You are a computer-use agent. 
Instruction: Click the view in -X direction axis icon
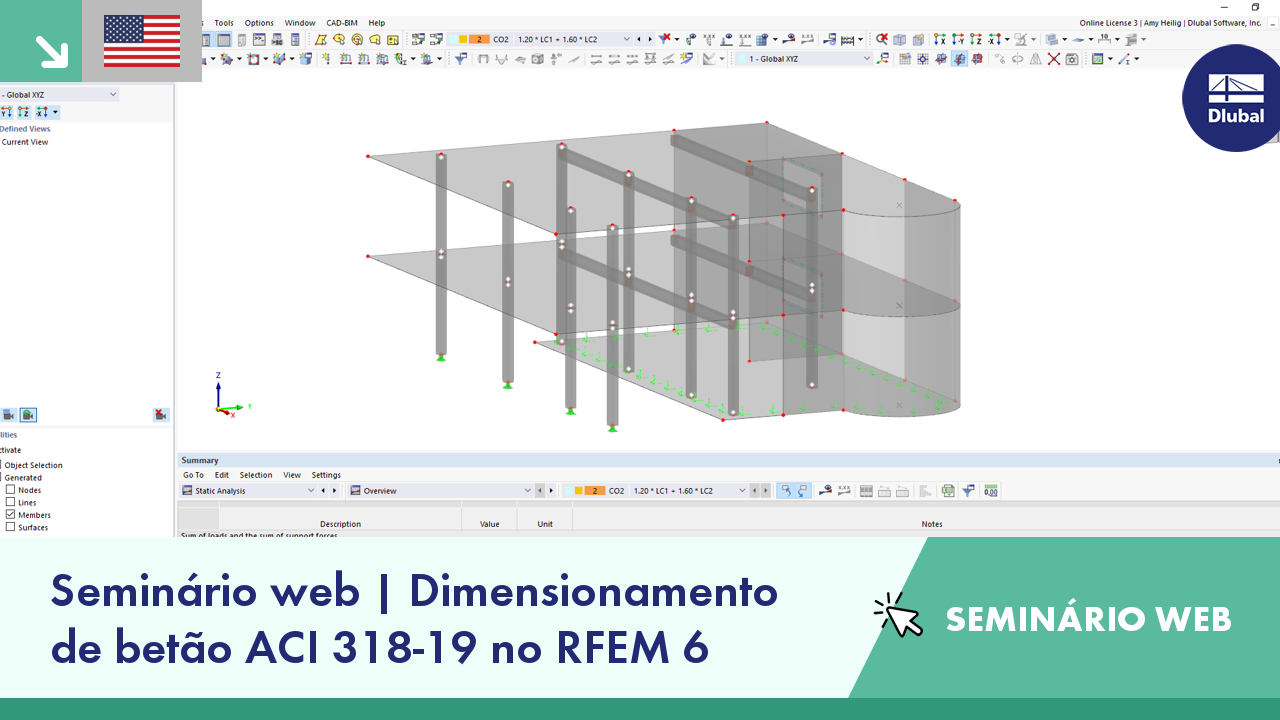994,40
